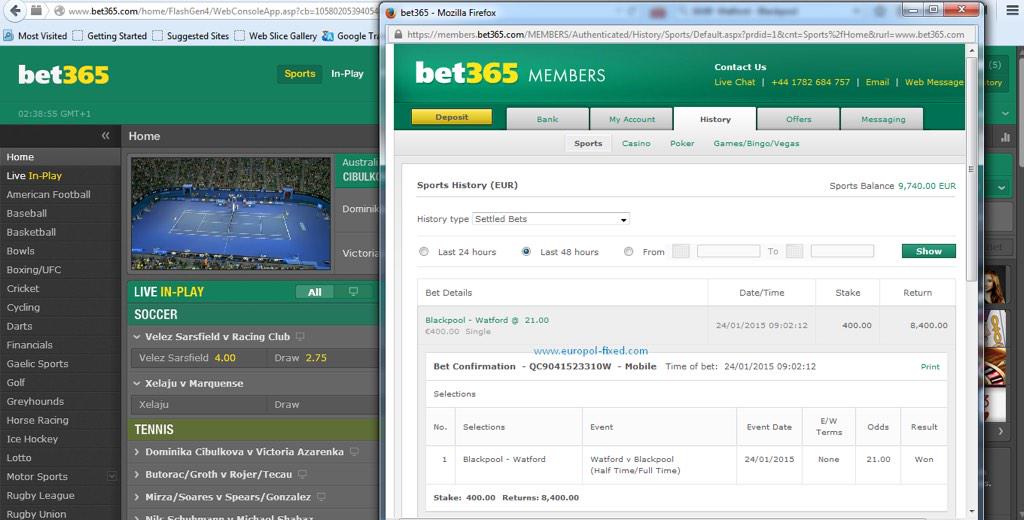This screenshot has height=520, width=1024.
Task: Click Firefox icon in popup title bar
Action: [391, 12]
